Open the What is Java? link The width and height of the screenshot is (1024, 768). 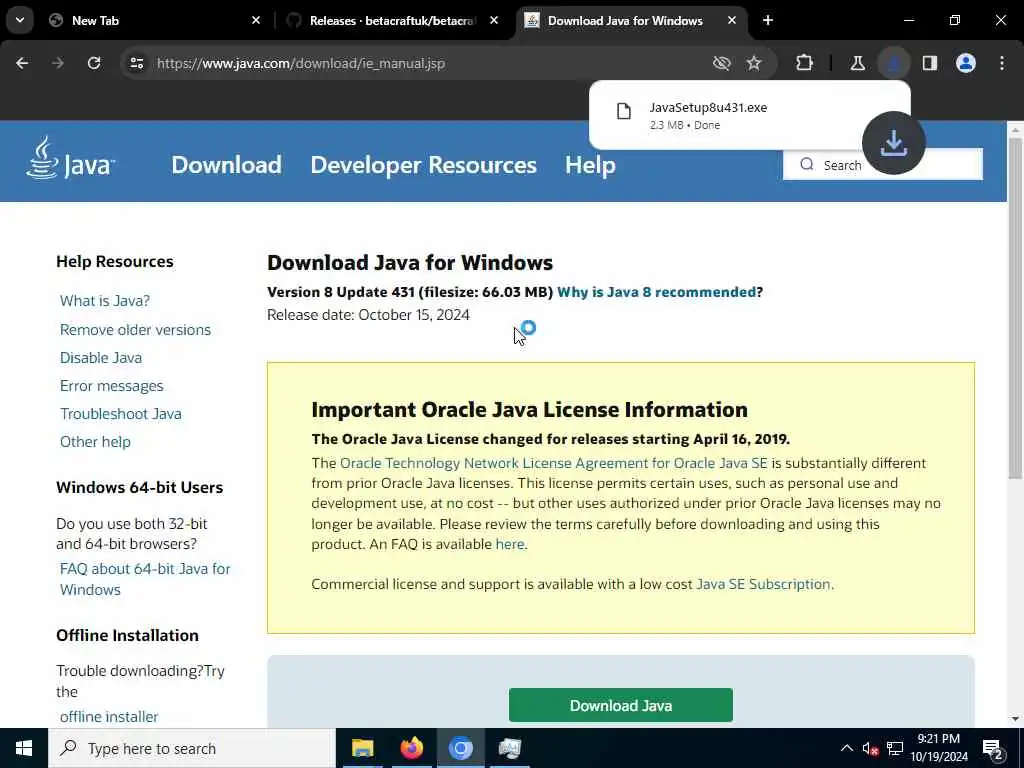coord(105,300)
